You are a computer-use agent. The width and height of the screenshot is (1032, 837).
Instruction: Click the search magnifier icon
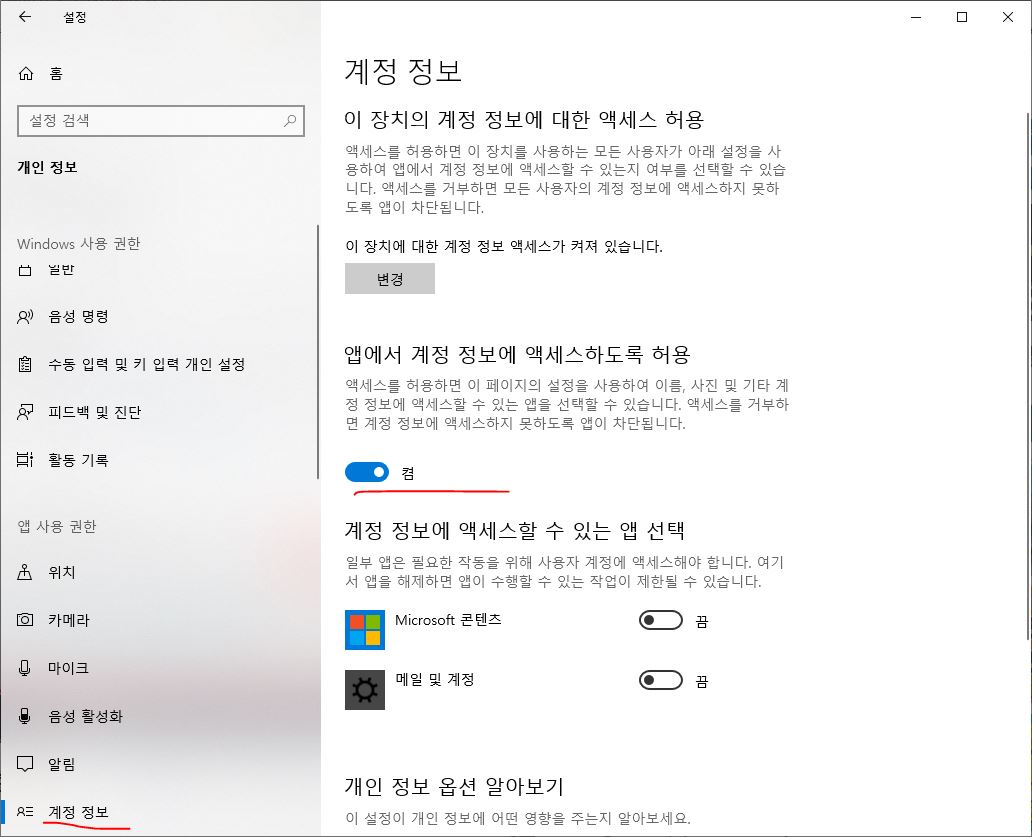[x=290, y=120]
